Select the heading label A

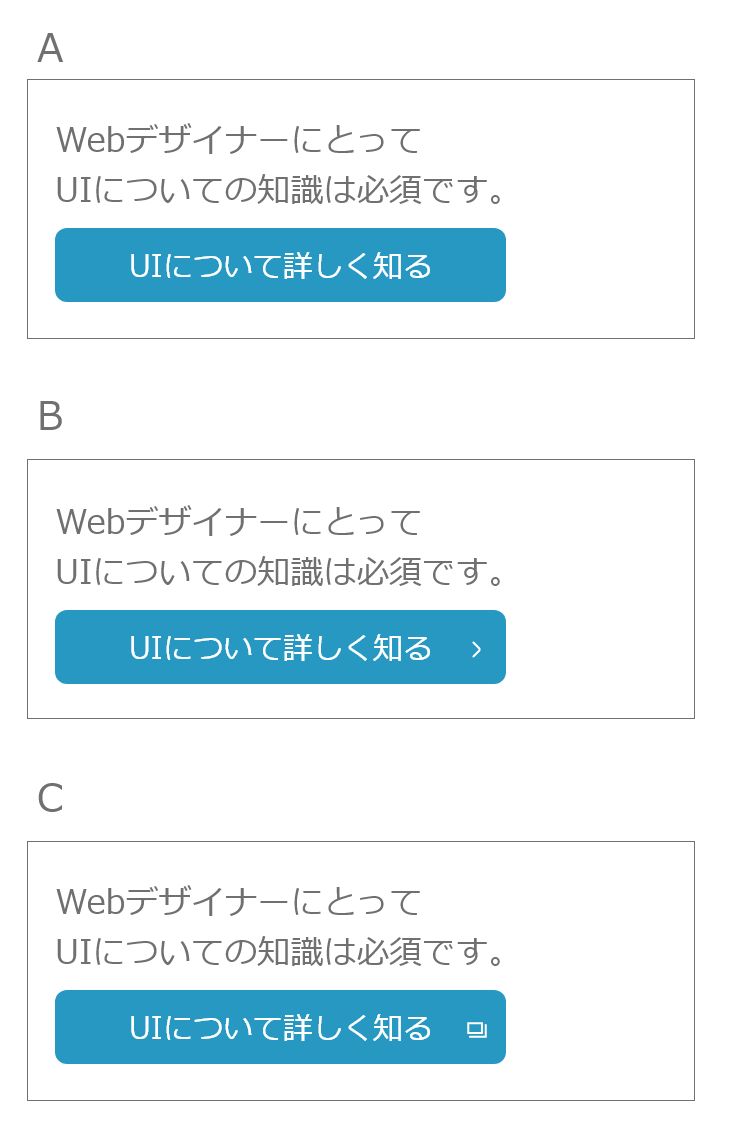coord(50,48)
